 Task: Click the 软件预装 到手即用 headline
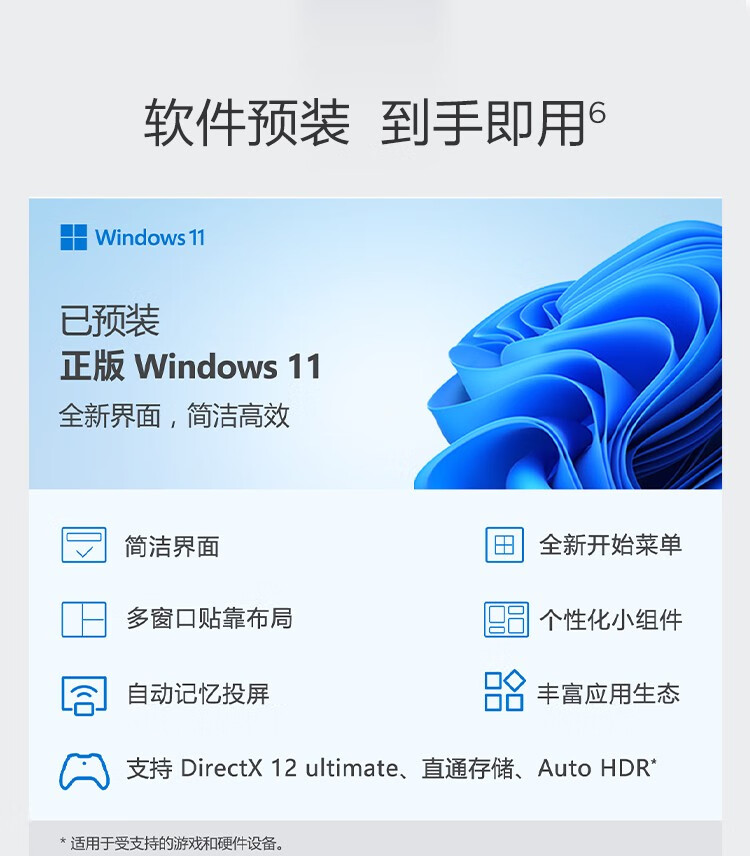click(x=374, y=123)
